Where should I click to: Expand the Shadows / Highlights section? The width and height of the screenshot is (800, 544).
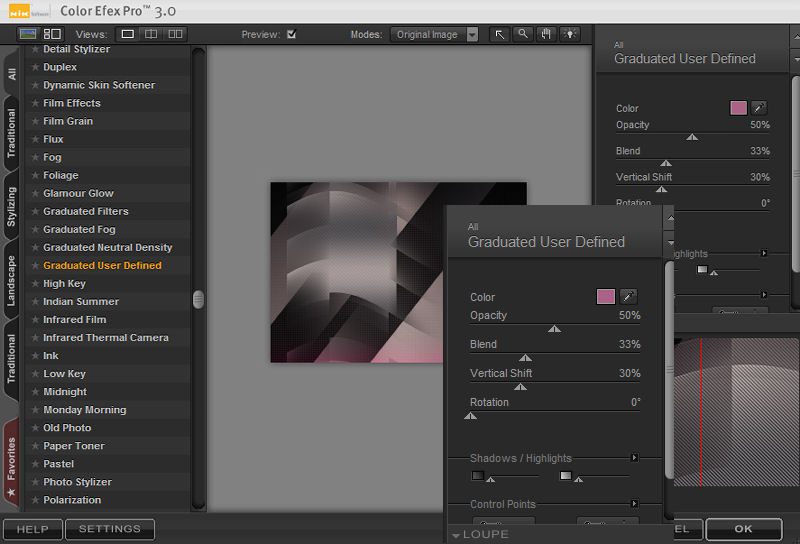[x=634, y=458]
